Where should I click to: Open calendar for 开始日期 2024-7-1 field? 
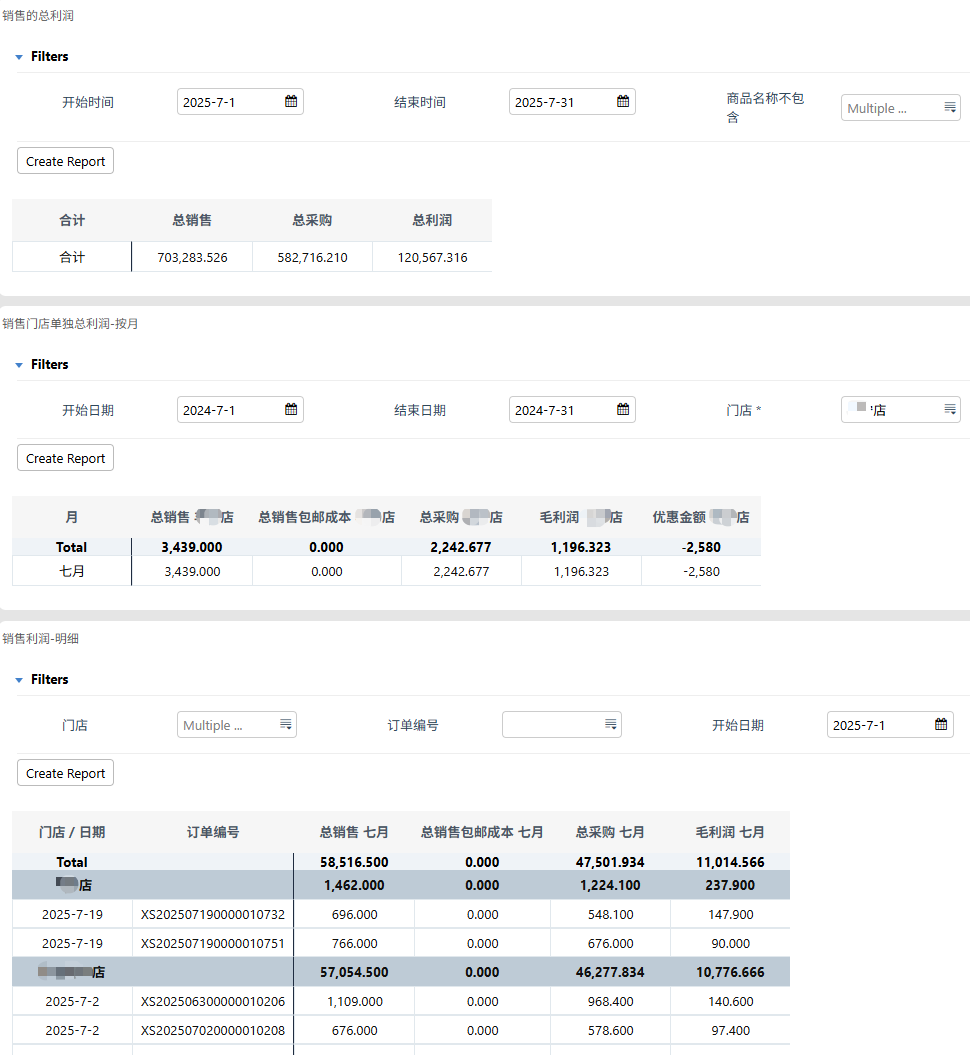[x=291, y=410]
